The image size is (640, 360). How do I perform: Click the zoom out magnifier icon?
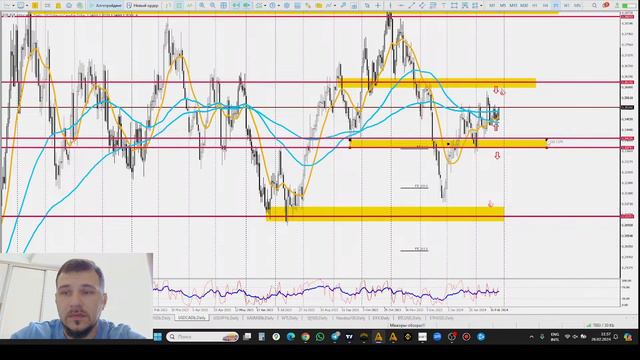point(213,6)
